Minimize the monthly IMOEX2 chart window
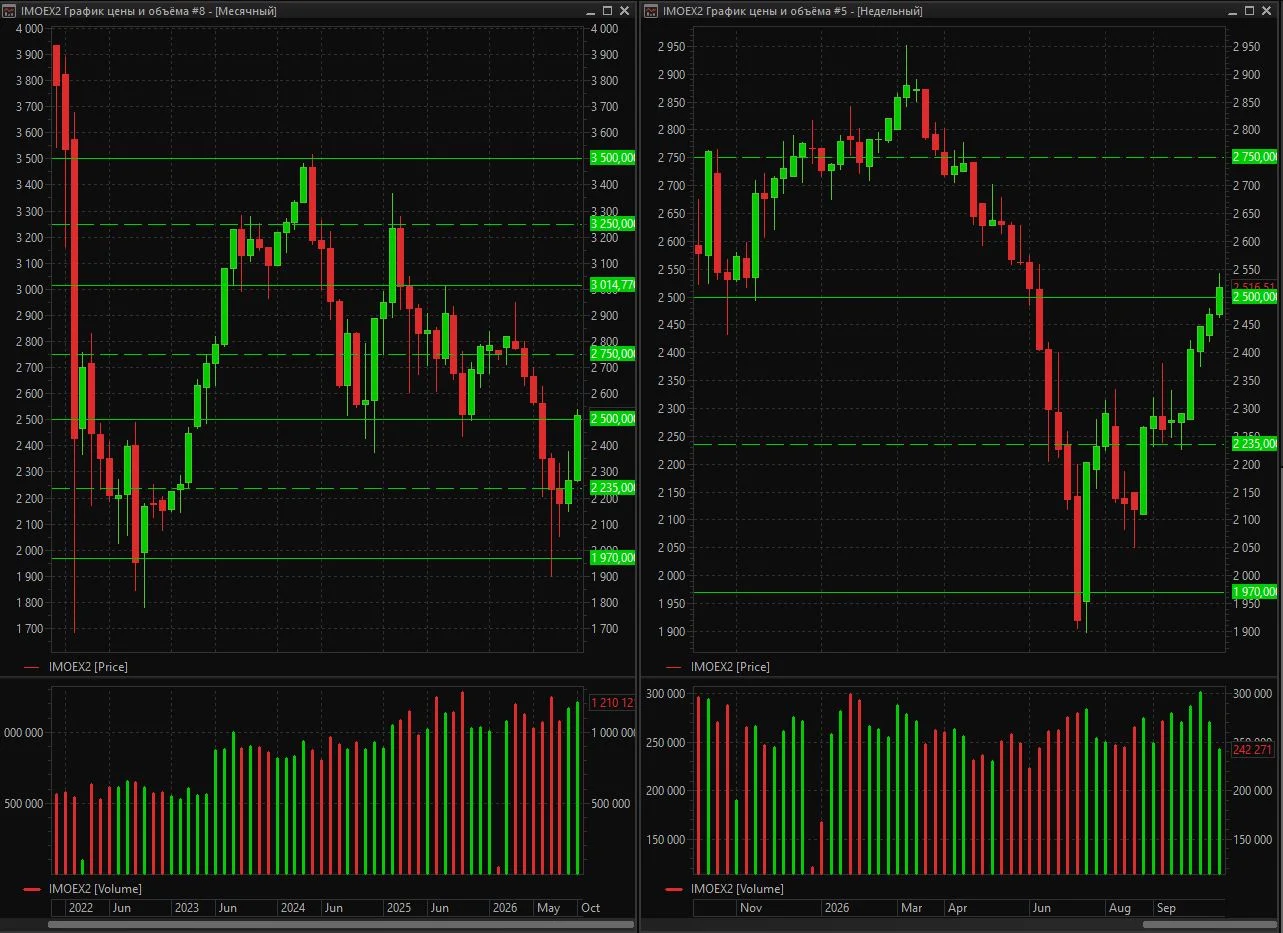The height and width of the screenshot is (933, 1283). [x=592, y=10]
